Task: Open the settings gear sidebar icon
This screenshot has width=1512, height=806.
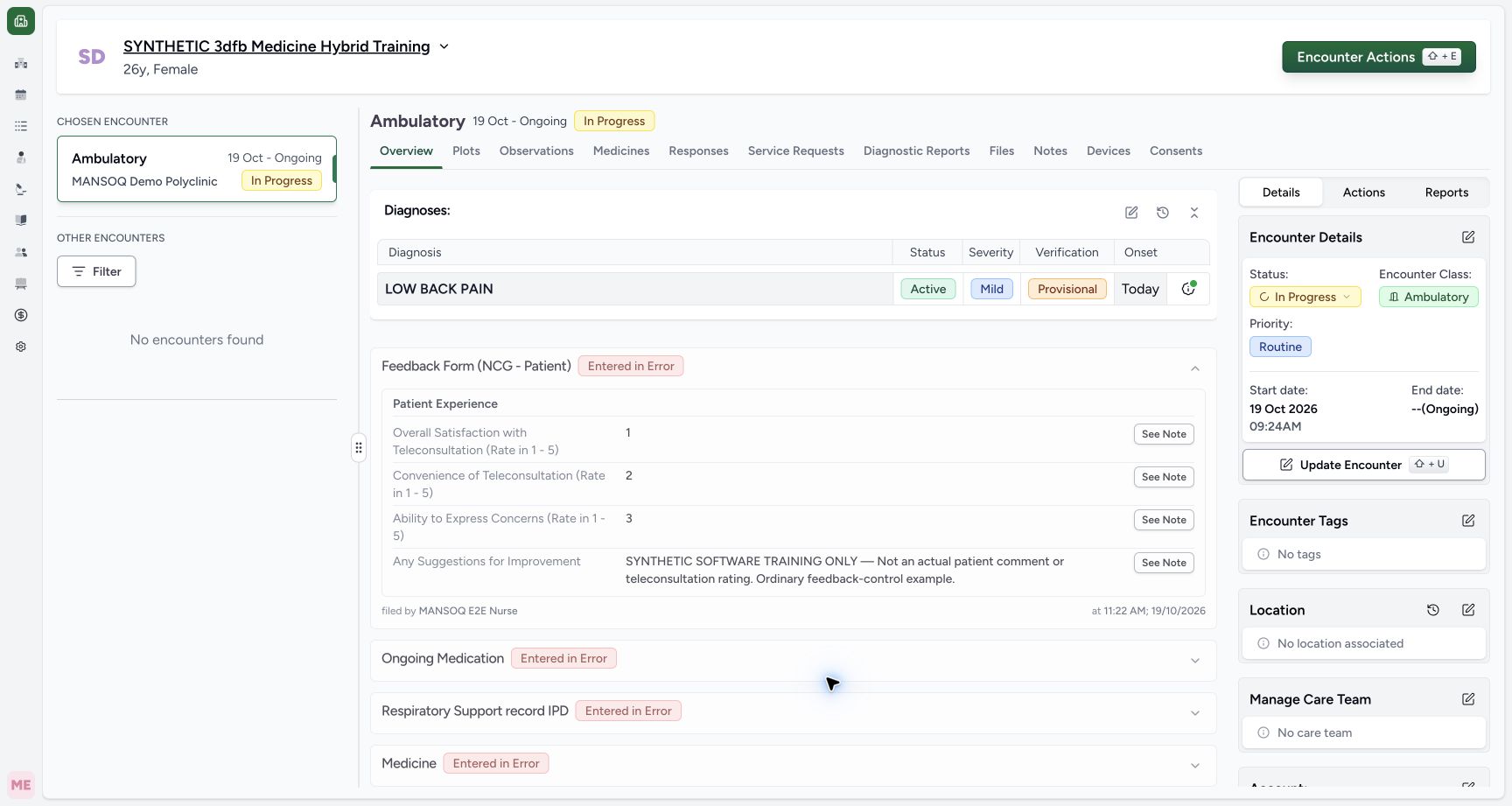Action: pos(21,347)
